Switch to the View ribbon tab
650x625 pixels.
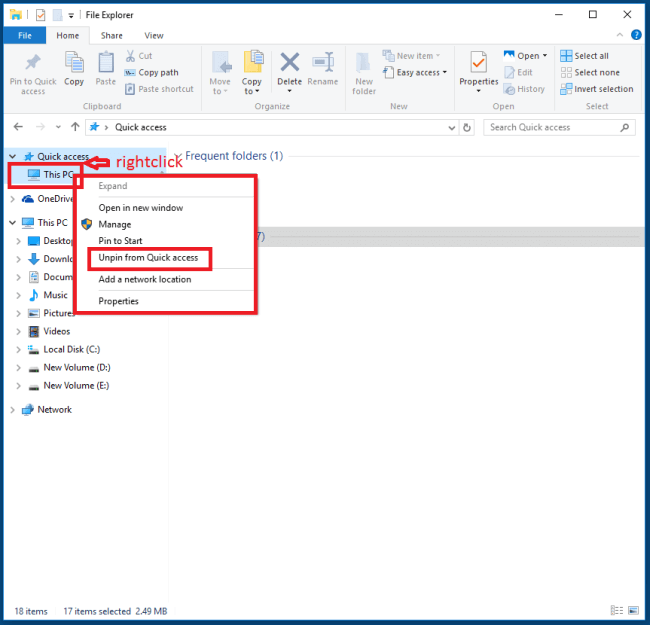tap(154, 36)
